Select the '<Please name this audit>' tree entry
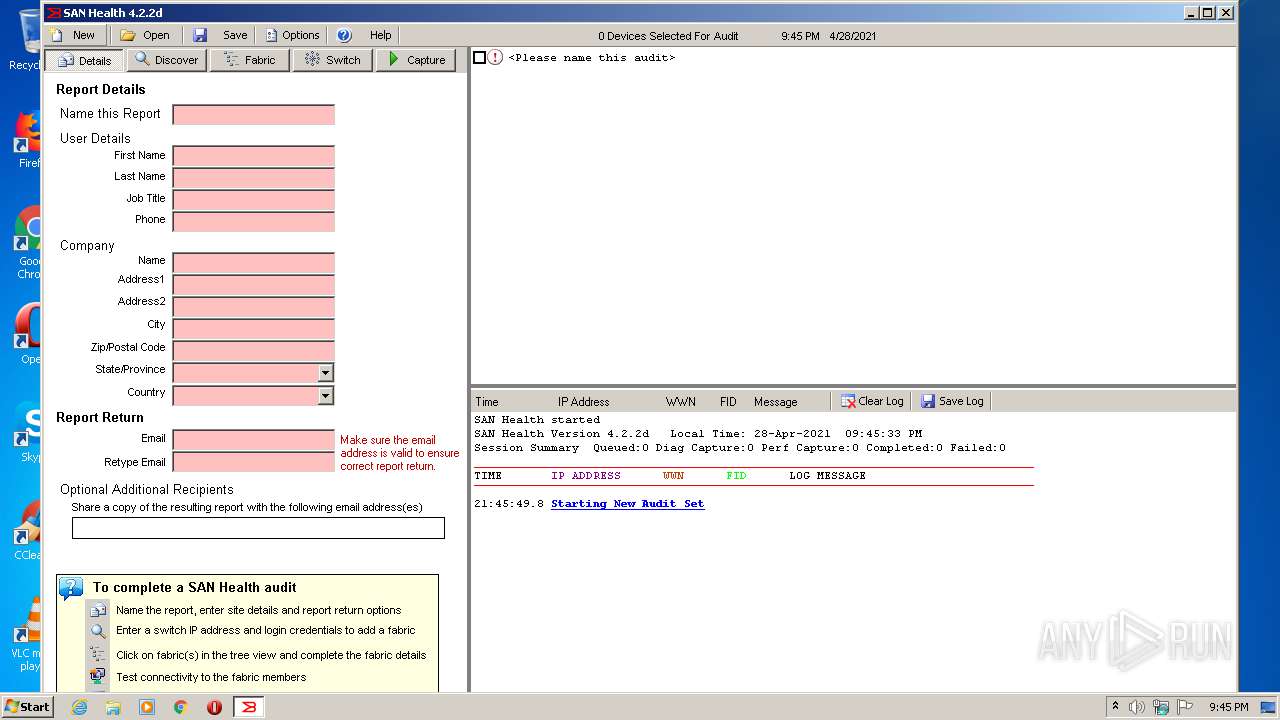Viewport: 1280px width, 720px height. 591,58
